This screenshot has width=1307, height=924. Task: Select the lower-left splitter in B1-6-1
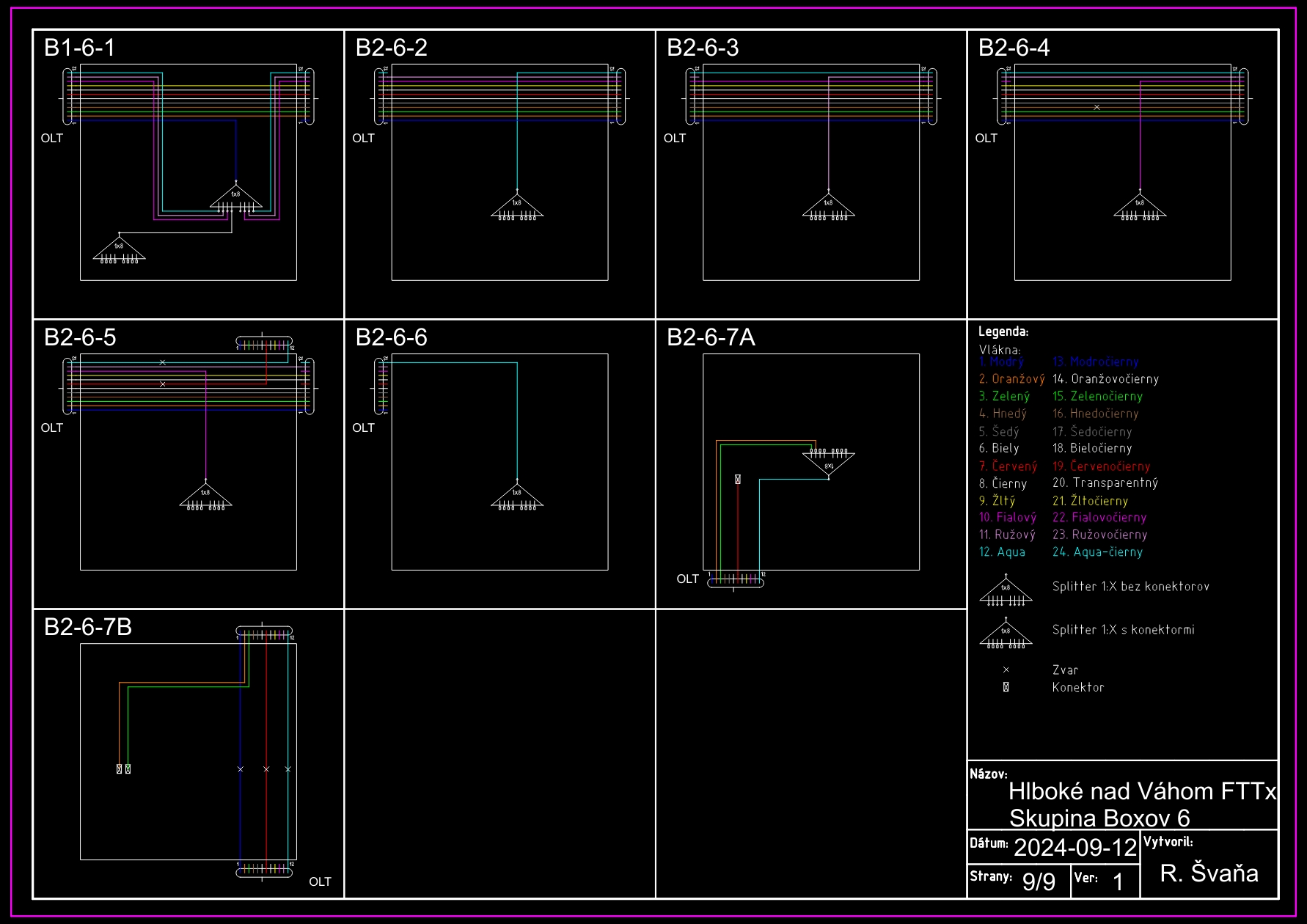pos(119,249)
